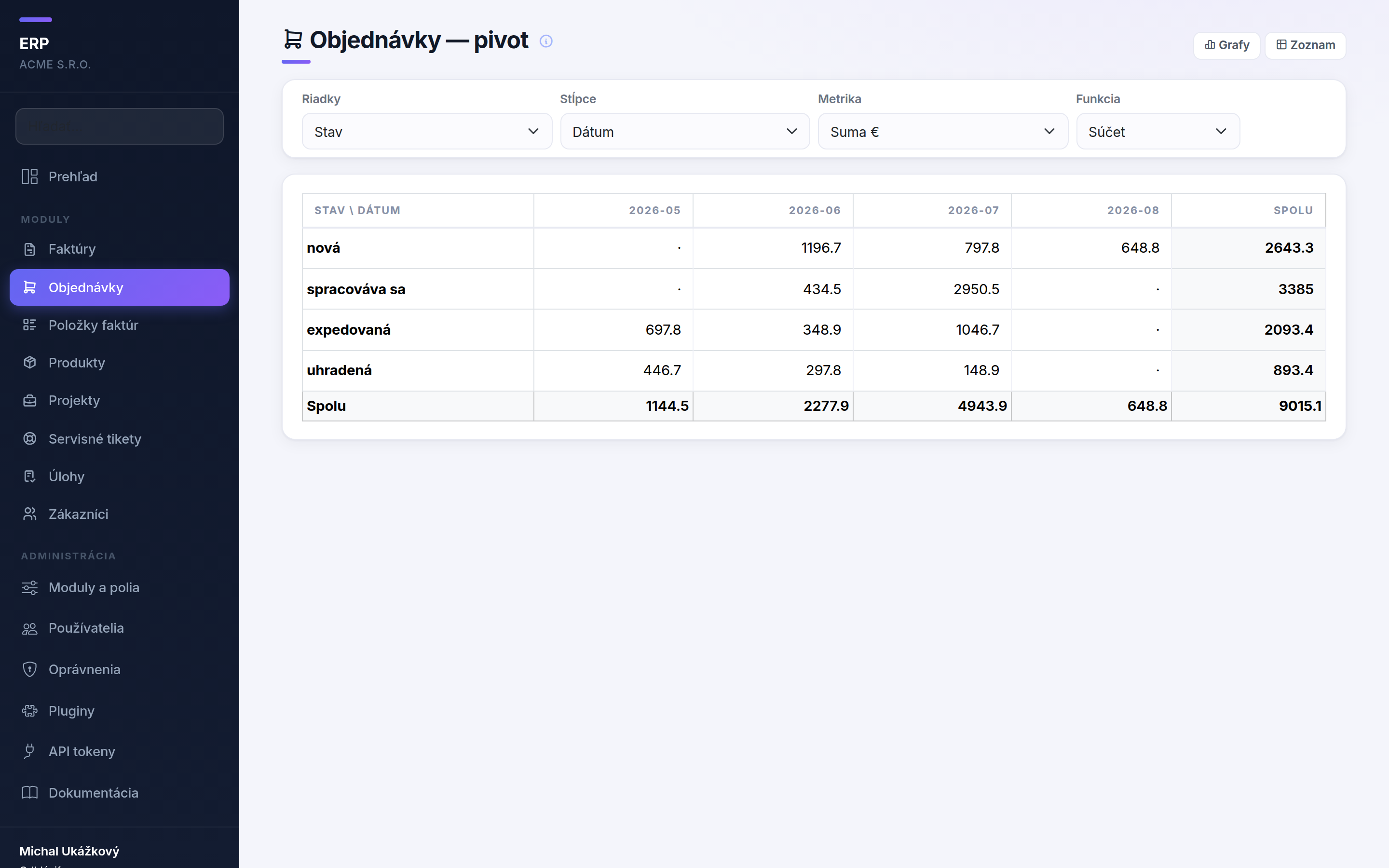Click the Projekty briefcase icon
The image size is (1389, 868).
(30, 401)
